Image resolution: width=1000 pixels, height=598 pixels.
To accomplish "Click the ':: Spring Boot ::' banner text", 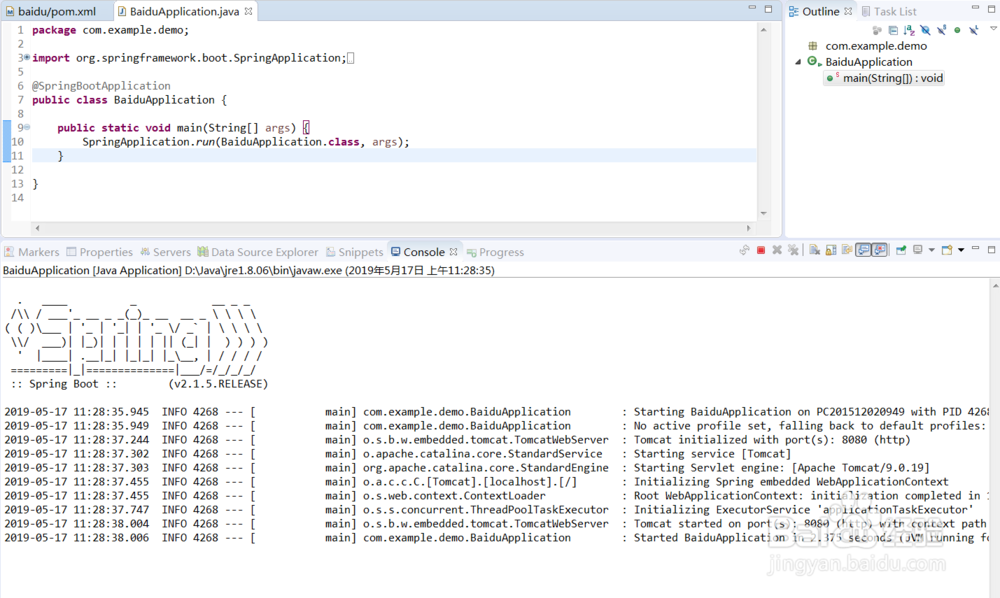I will tap(64, 384).
